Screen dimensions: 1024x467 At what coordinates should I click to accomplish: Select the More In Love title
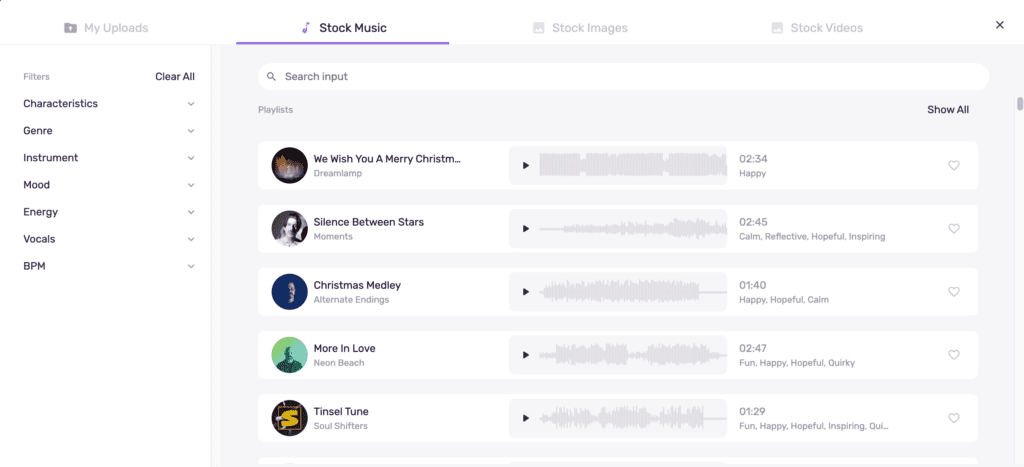click(344, 349)
